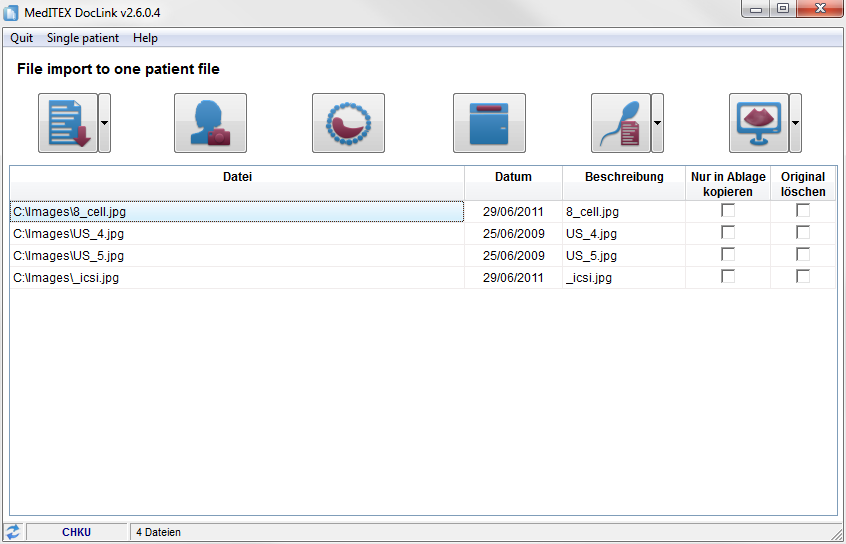Screen dimensions: 846x544
Task: Open the patient photo import button
Action: (x=210, y=123)
